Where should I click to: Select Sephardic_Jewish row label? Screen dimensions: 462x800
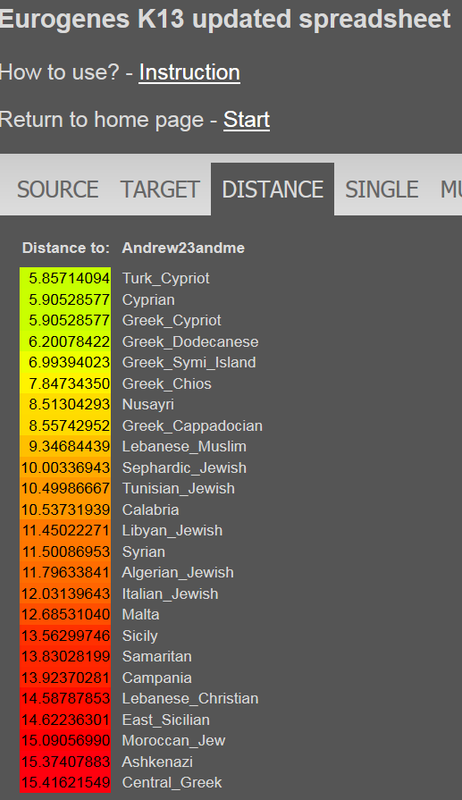point(184,467)
